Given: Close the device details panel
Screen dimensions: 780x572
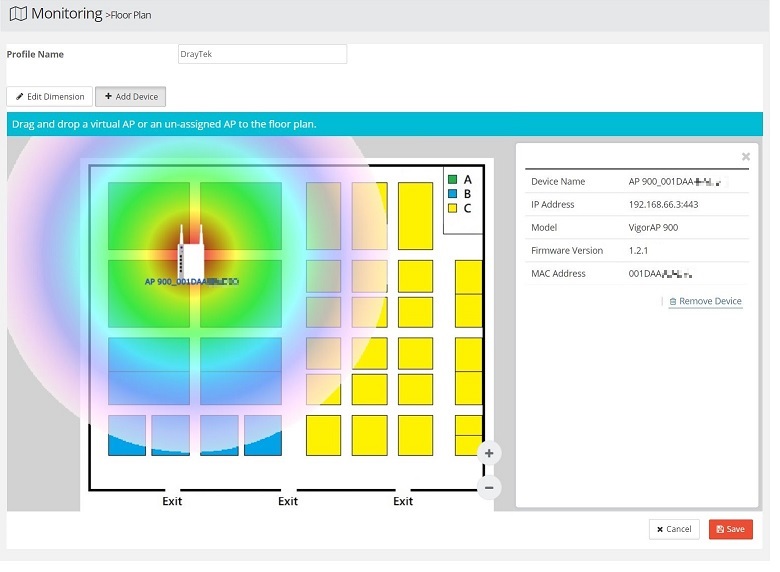Looking at the screenshot, I should [746, 157].
